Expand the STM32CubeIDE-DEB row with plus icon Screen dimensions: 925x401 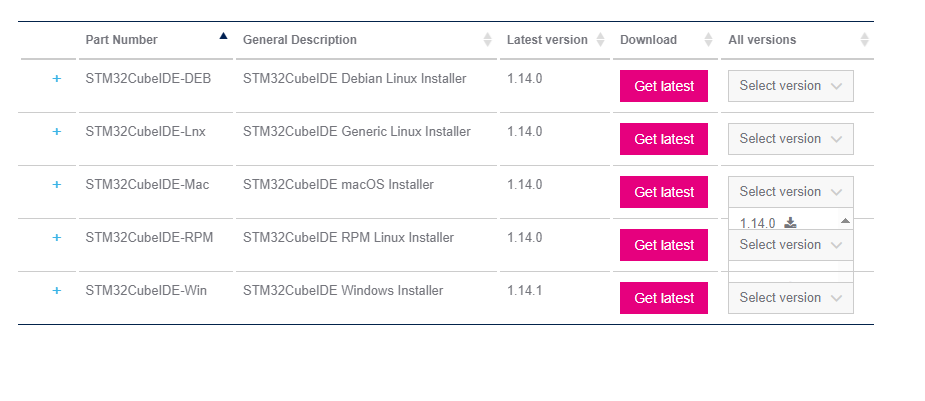pyautogui.click(x=56, y=78)
